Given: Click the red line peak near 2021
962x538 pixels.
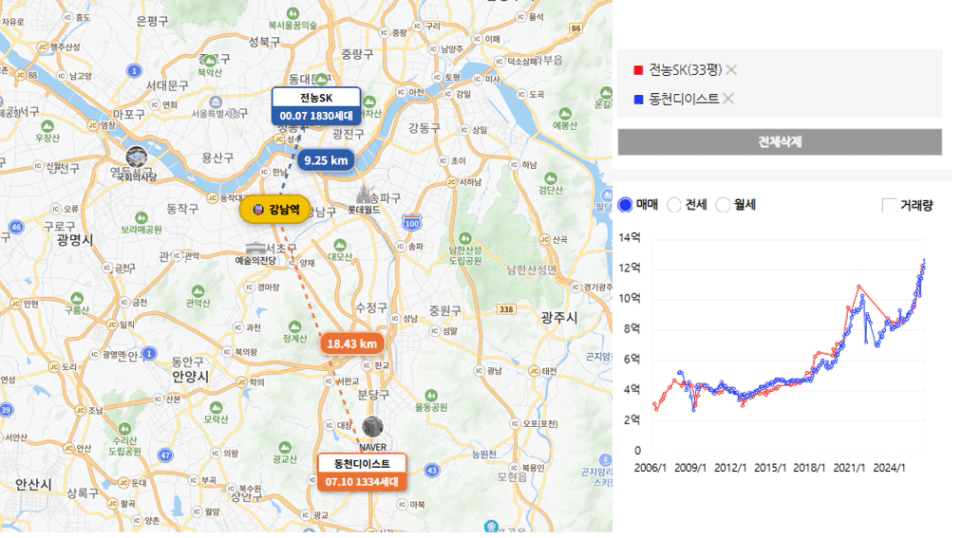Looking at the screenshot, I should [858, 286].
